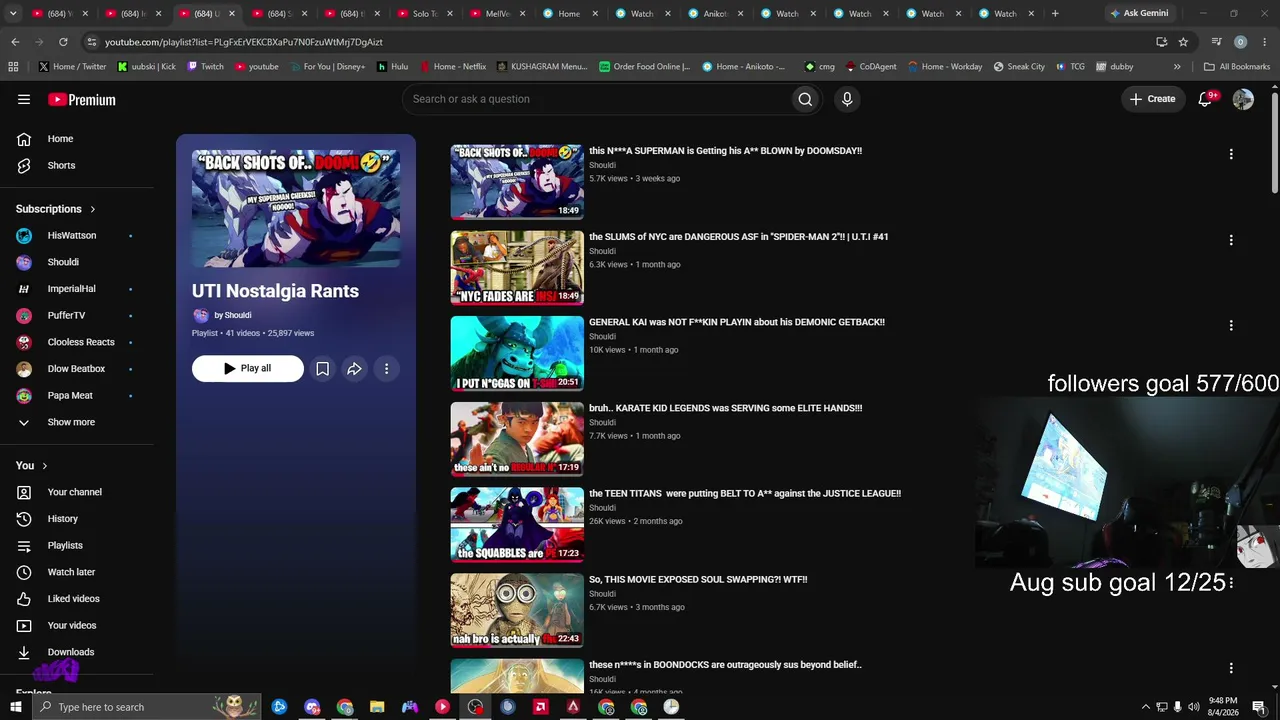Viewport: 1280px width, 720px height.
Task: Share the UTI Nostalgia Rants playlist
Action: pyautogui.click(x=354, y=369)
